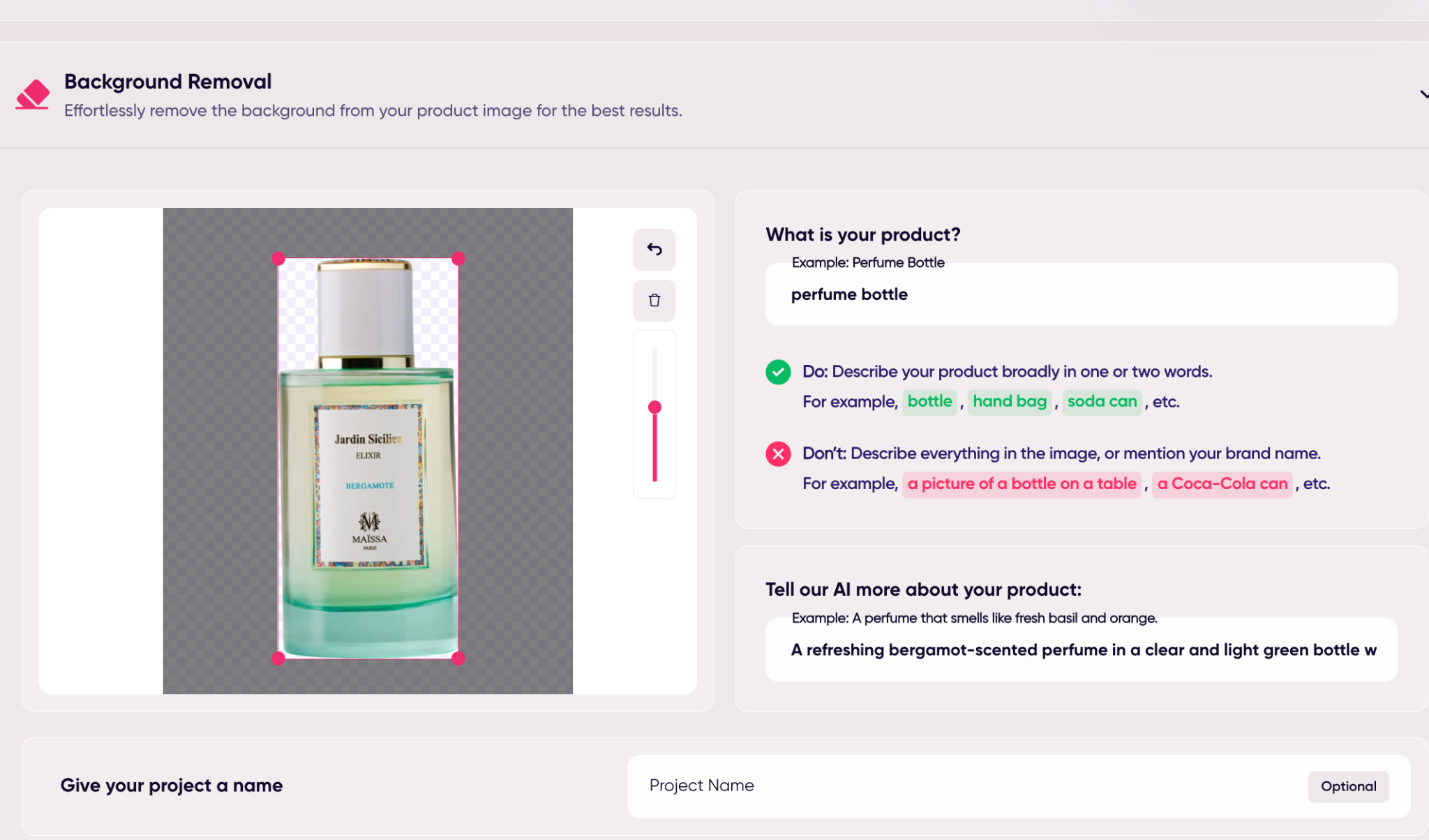Click the pink vertical slider handle
This screenshot has width=1429, height=840.
click(x=654, y=407)
